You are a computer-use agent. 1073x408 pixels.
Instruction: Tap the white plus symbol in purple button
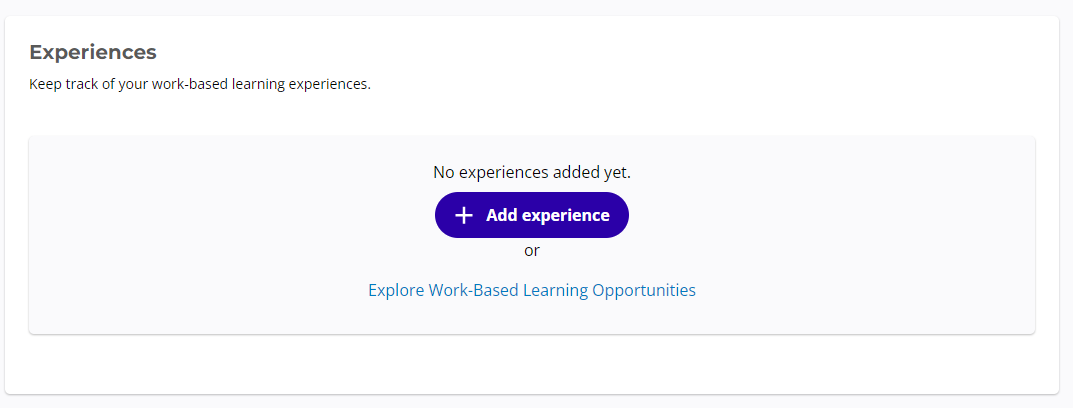[463, 215]
